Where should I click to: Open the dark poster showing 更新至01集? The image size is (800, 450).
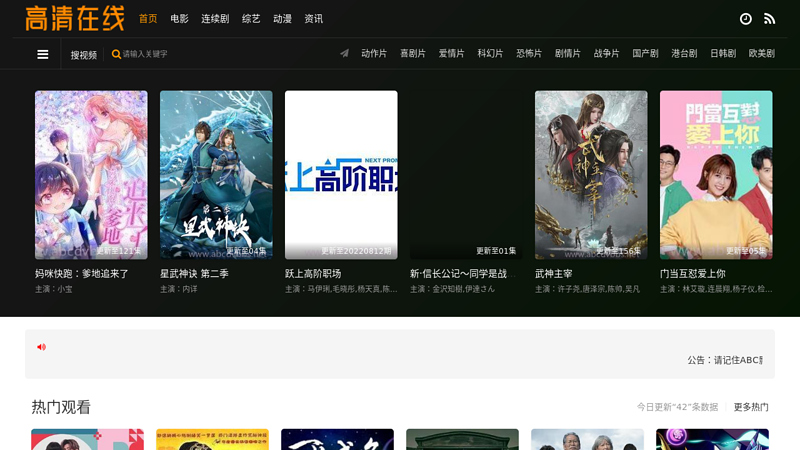tap(466, 175)
